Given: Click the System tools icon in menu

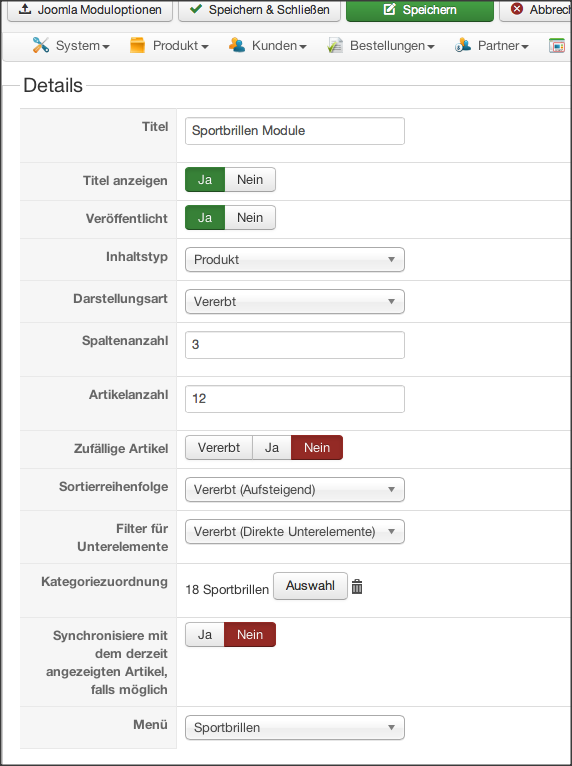Looking at the screenshot, I should click(x=41, y=45).
